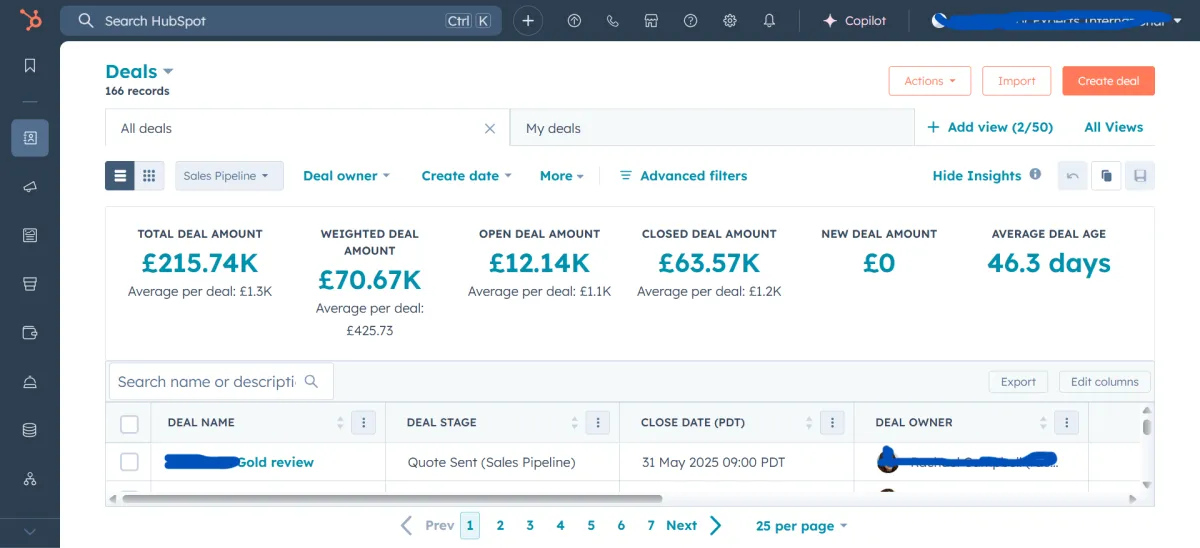Switch to list view layout
This screenshot has height=548, width=1200.
click(x=120, y=176)
